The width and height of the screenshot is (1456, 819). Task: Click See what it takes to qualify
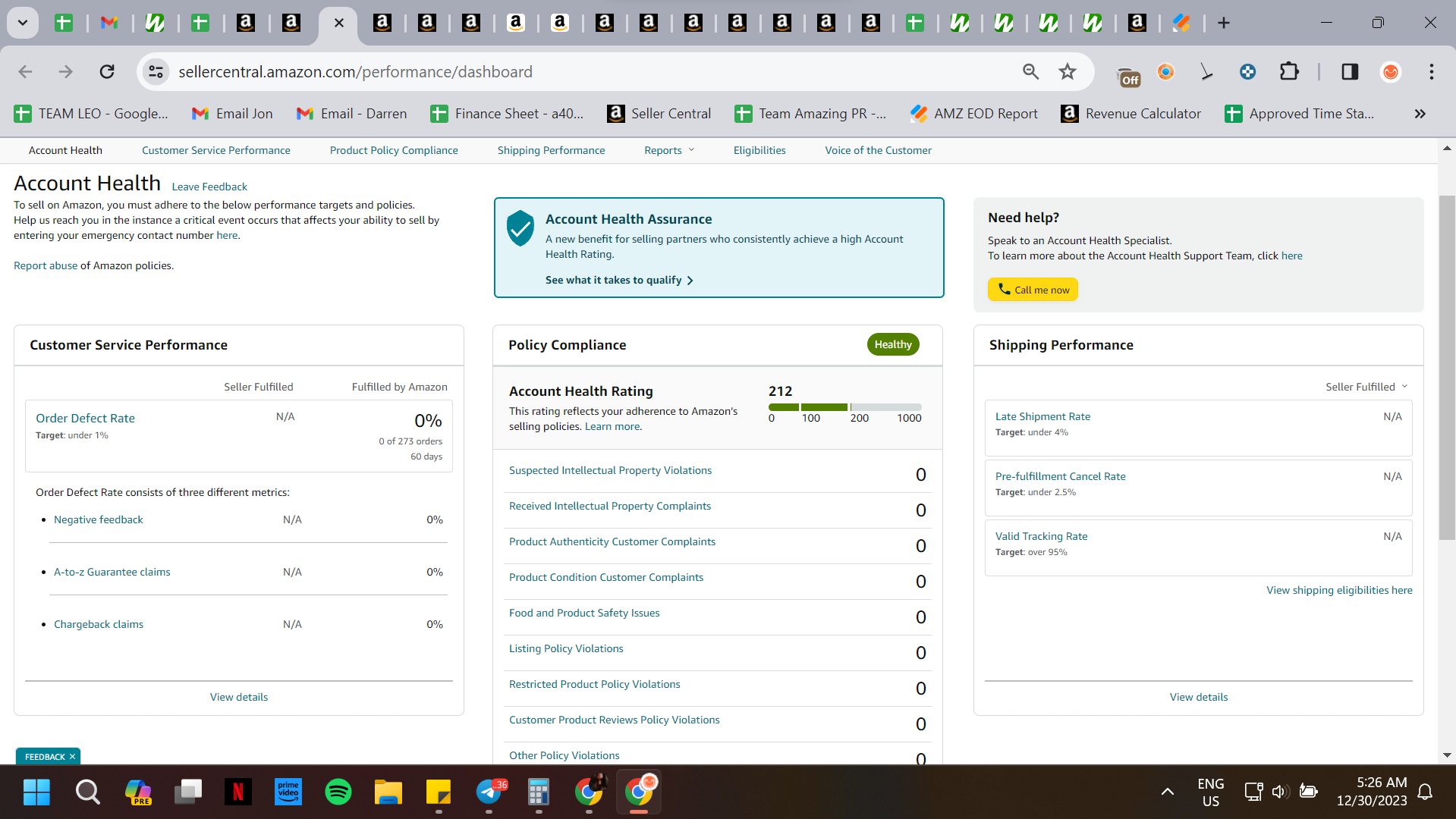point(619,280)
